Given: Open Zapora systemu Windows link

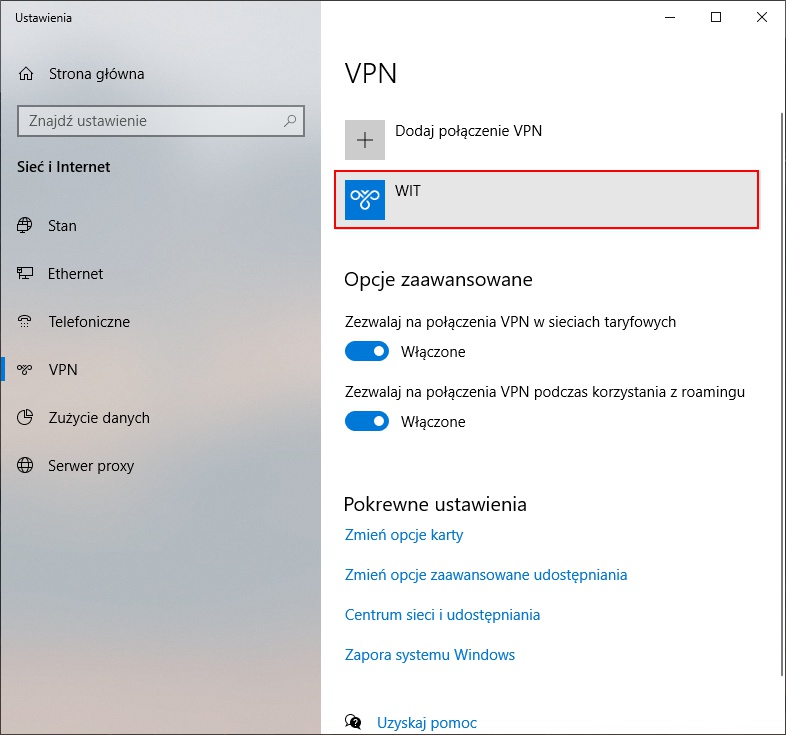Looking at the screenshot, I should click(430, 655).
